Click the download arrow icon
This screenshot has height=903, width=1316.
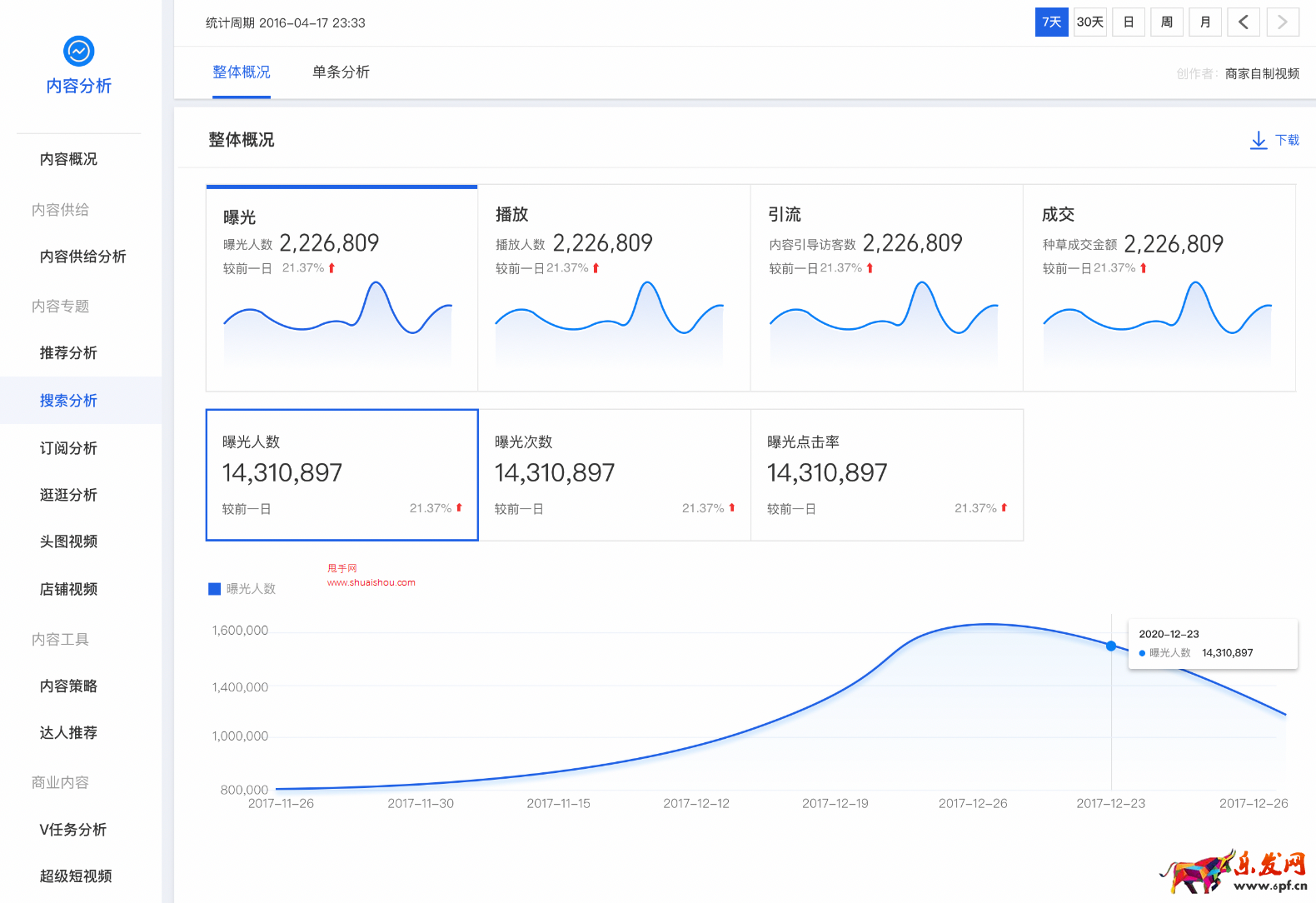[1259, 140]
